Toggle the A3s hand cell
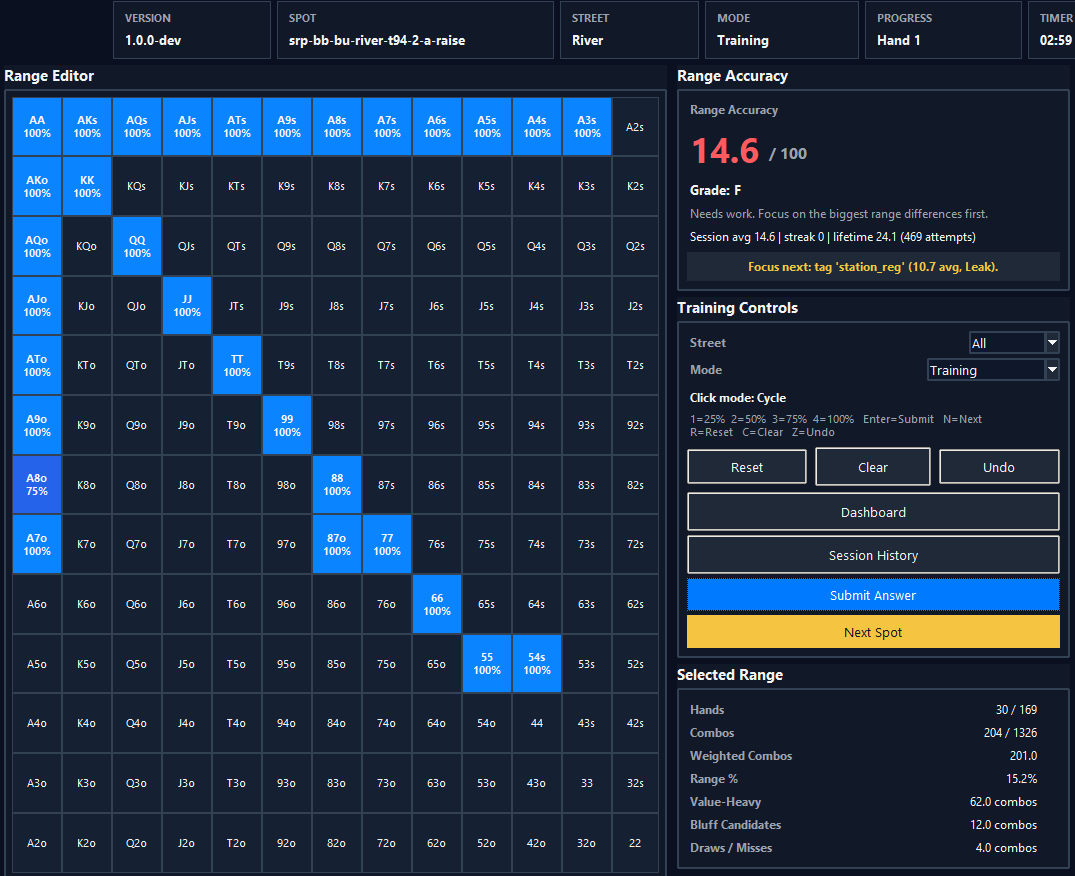 tap(587, 127)
